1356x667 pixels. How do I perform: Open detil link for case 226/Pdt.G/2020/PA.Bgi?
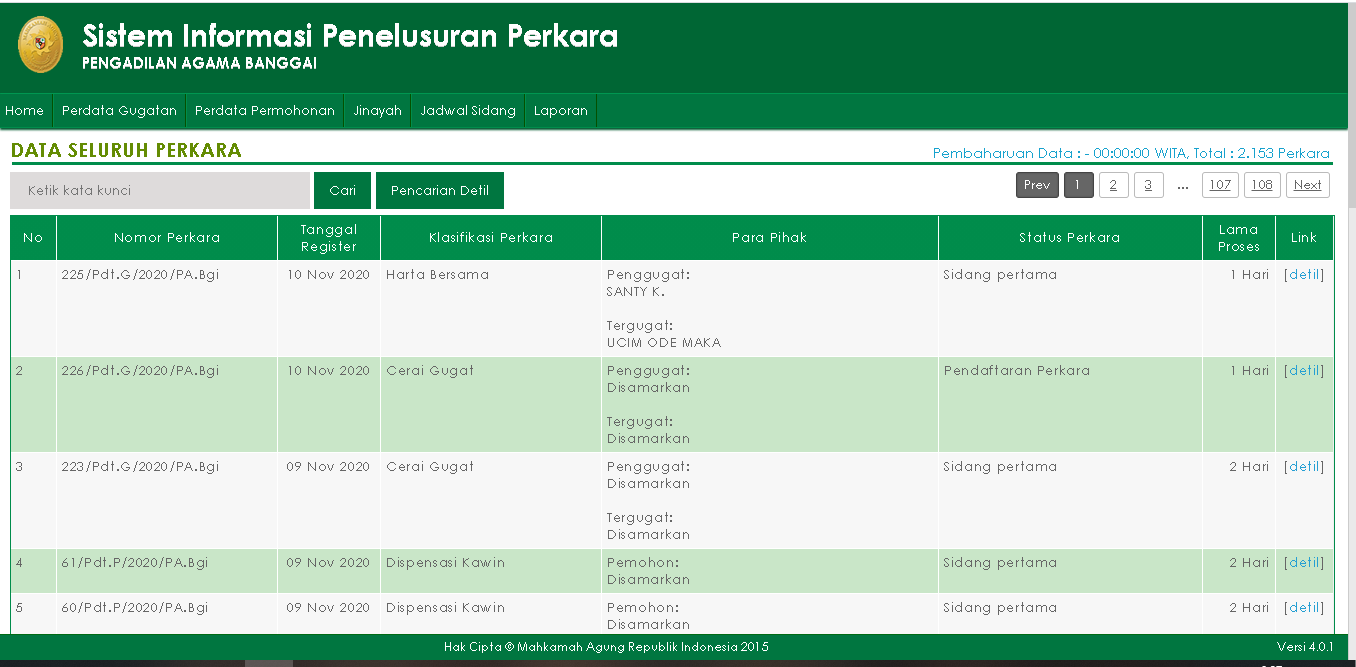coord(1304,370)
